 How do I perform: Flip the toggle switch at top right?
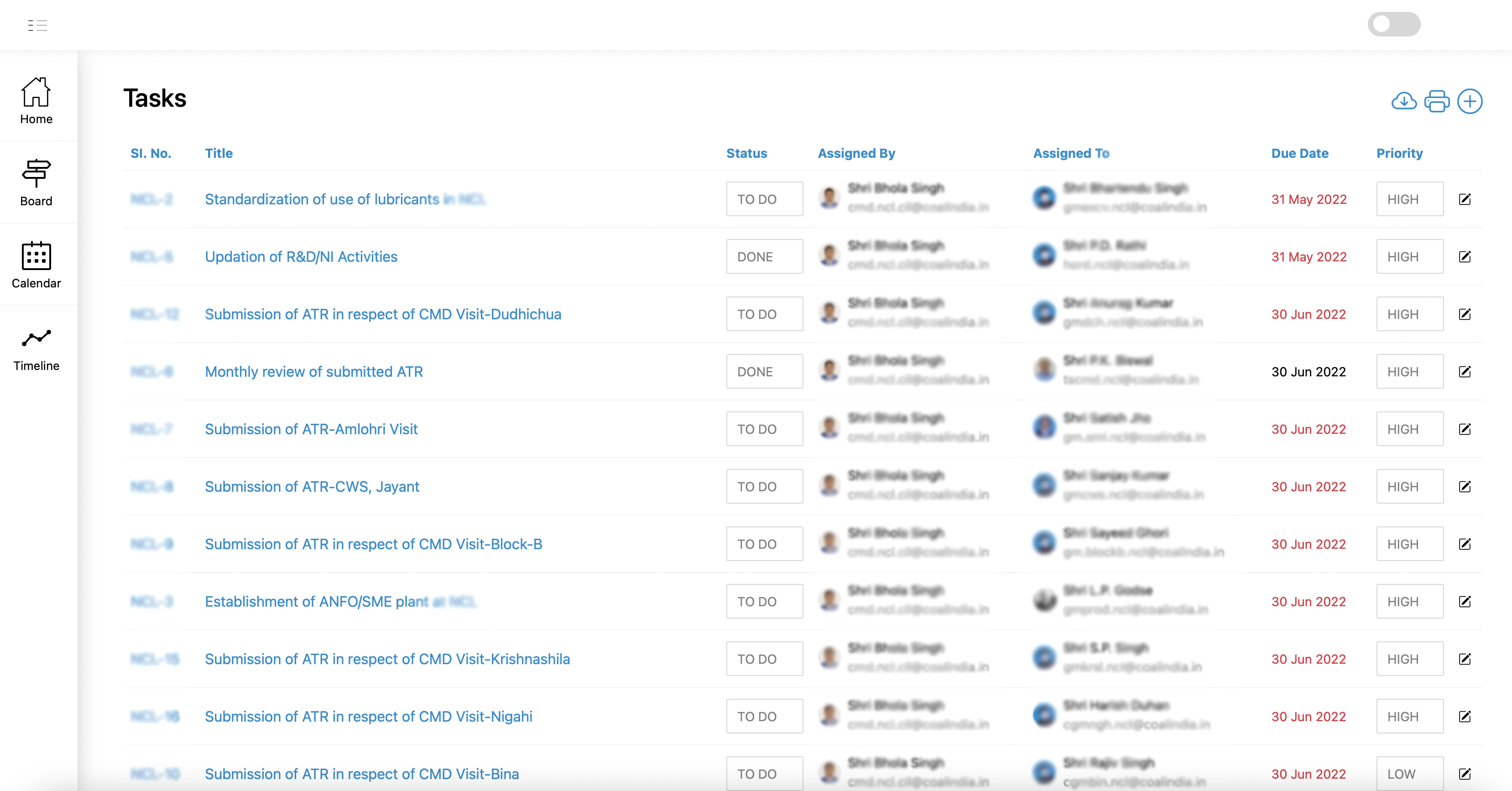pyautogui.click(x=1394, y=24)
